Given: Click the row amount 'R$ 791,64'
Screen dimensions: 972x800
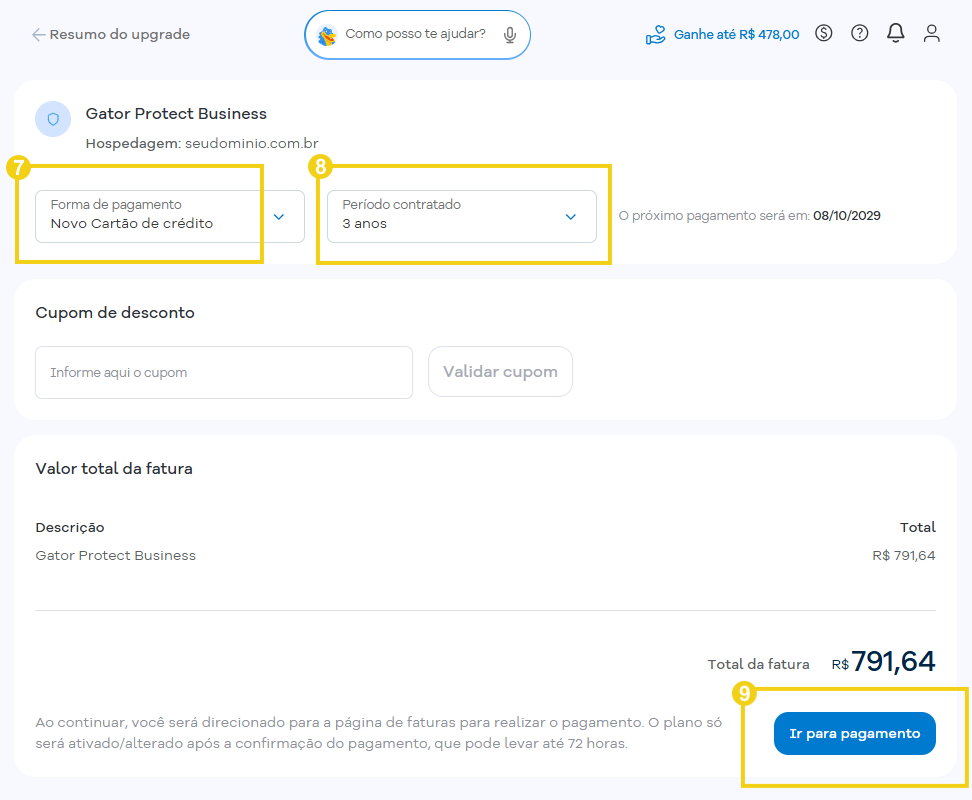Looking at the screenshot, I should 904,556.
